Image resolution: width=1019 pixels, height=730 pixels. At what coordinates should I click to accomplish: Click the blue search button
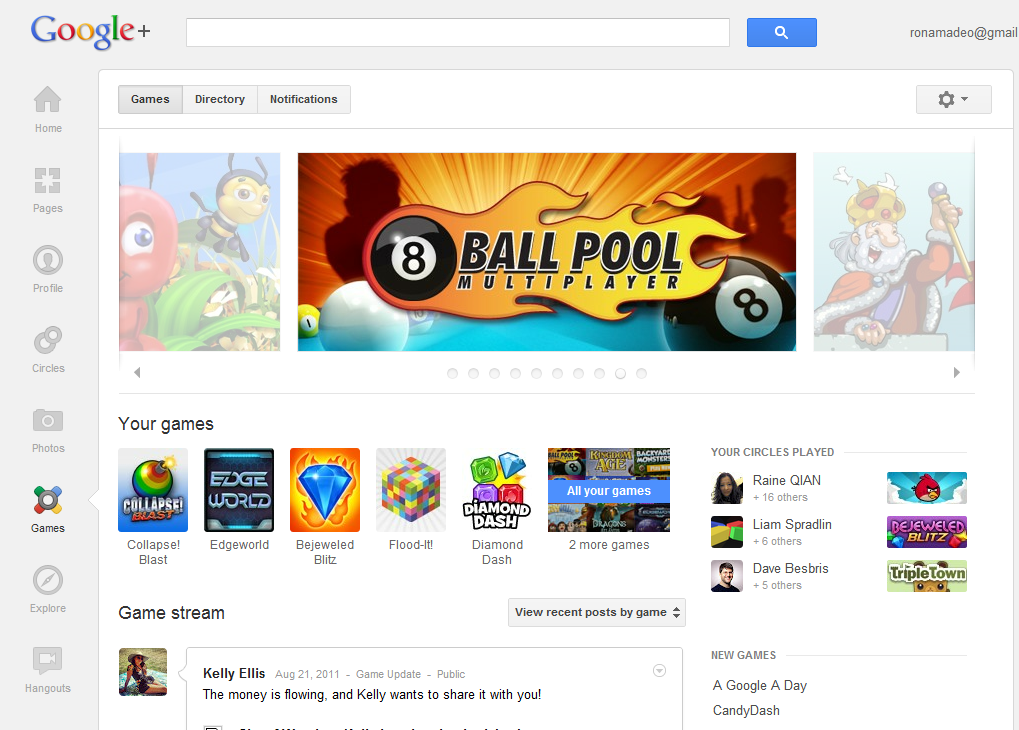point(781,32)
